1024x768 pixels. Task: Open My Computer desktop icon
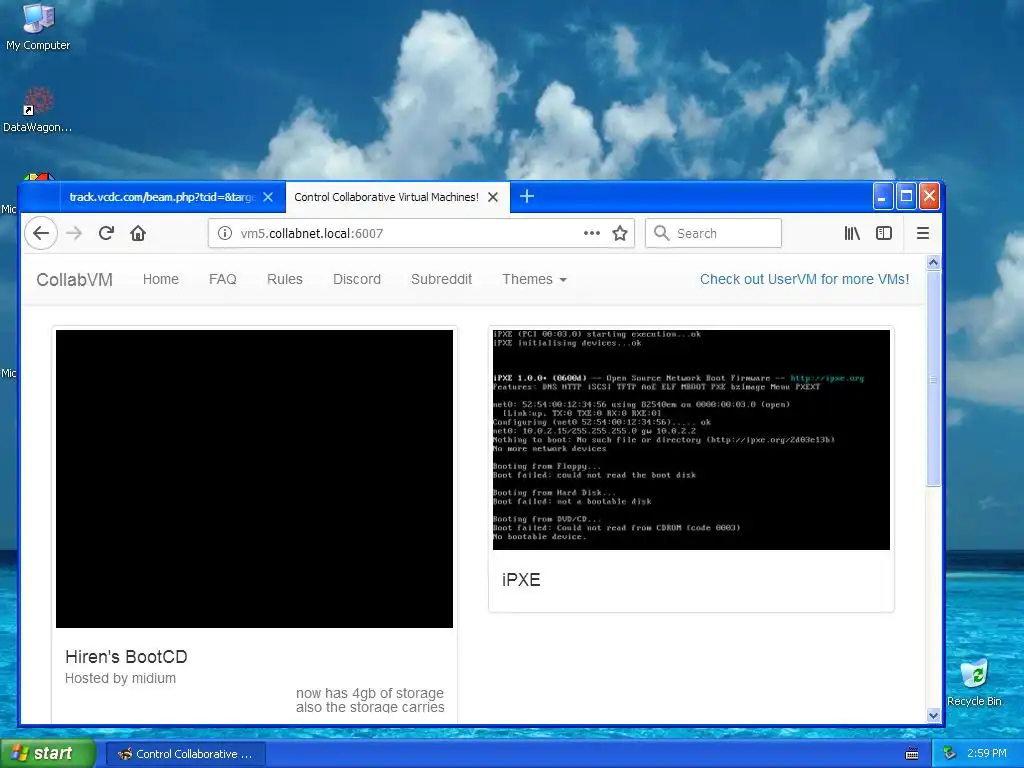click(38, 26)
